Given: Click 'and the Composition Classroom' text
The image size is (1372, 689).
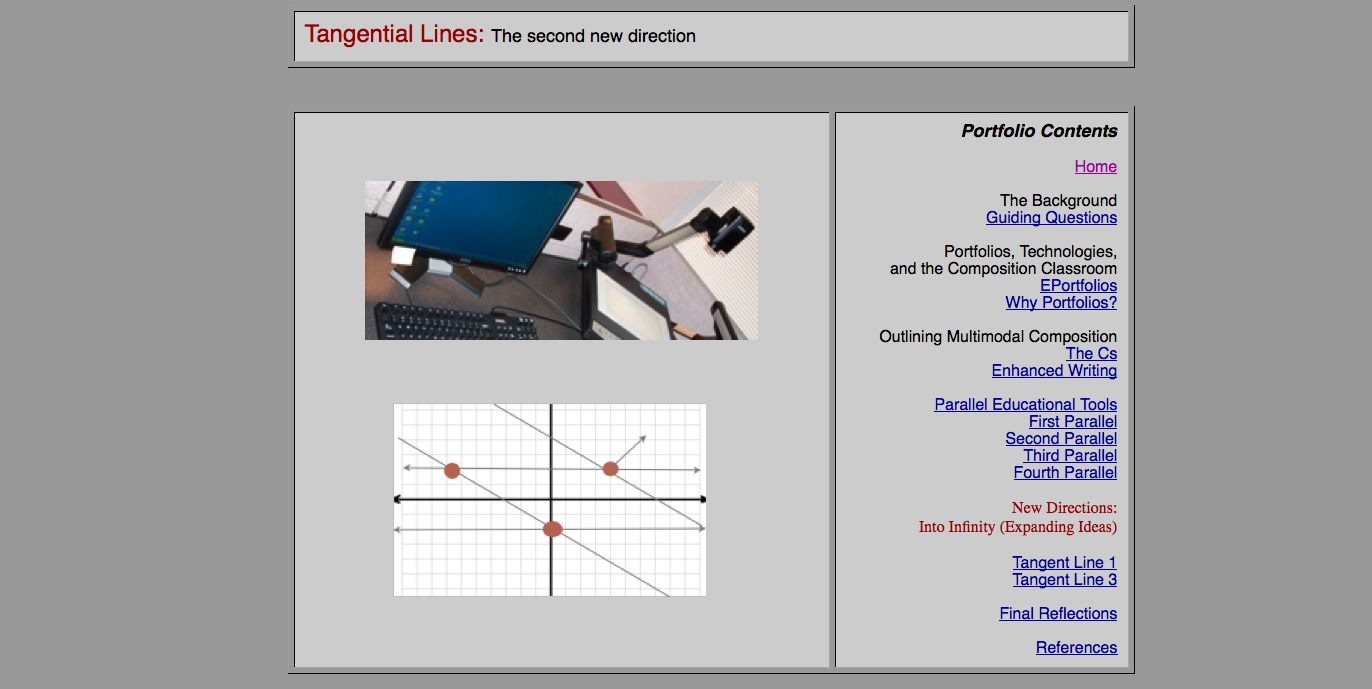Looking at the screenshot, I should pos(1003,269).
